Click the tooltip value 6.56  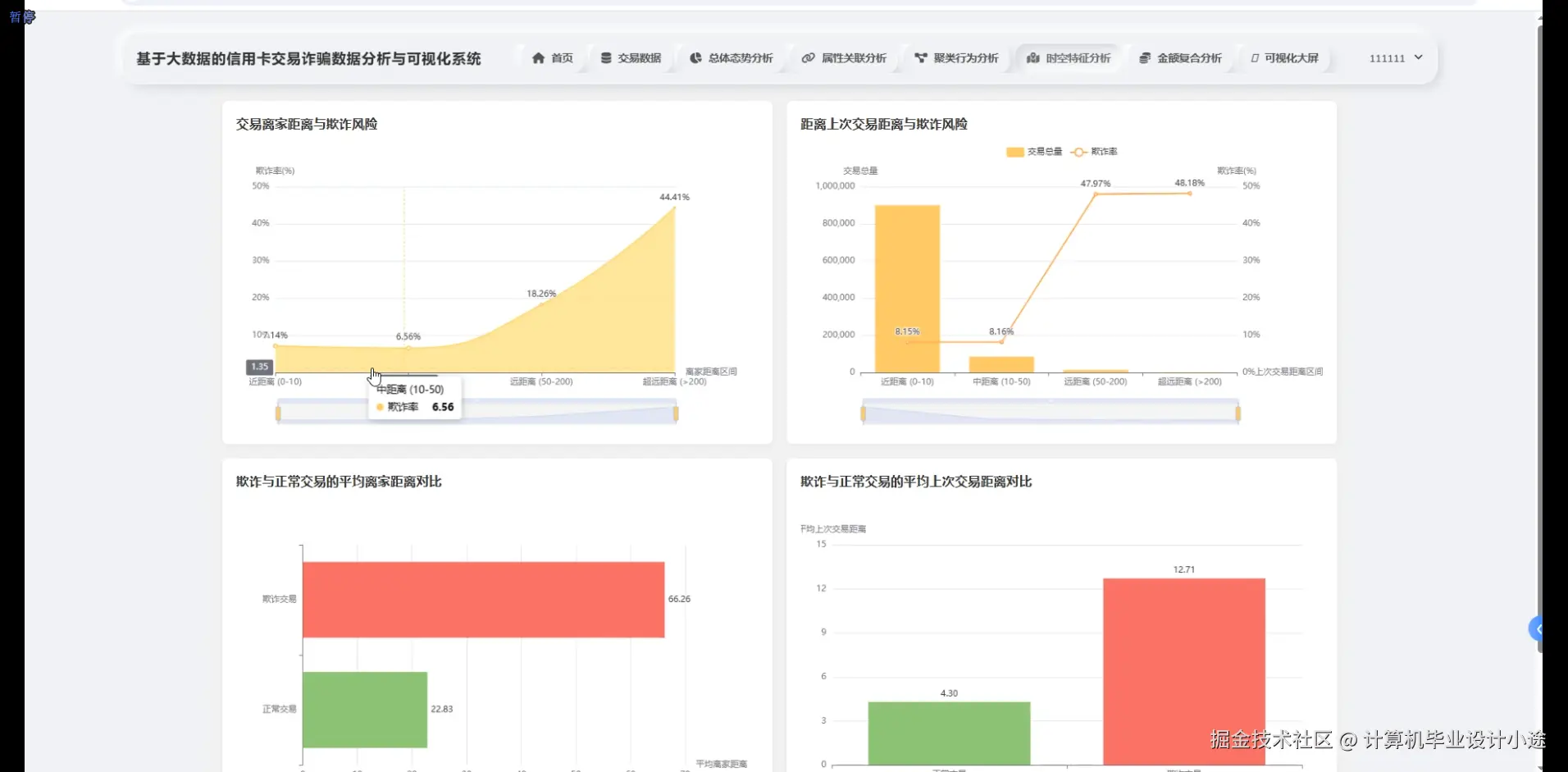coord(443,407)
